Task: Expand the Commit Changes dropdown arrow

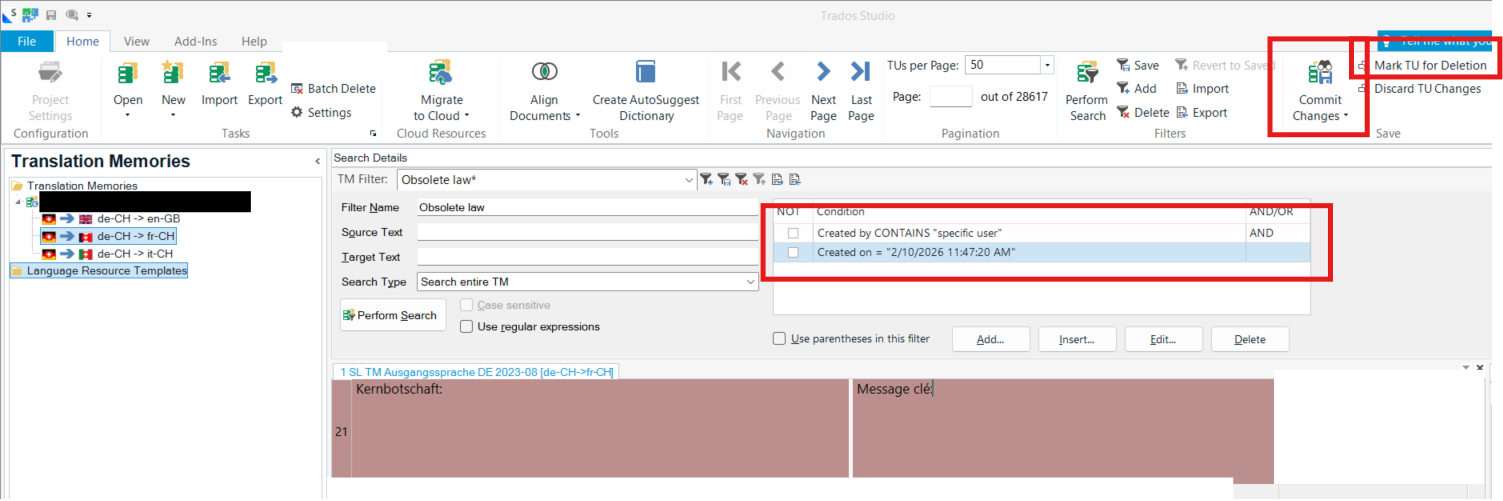Action: 1346,116
